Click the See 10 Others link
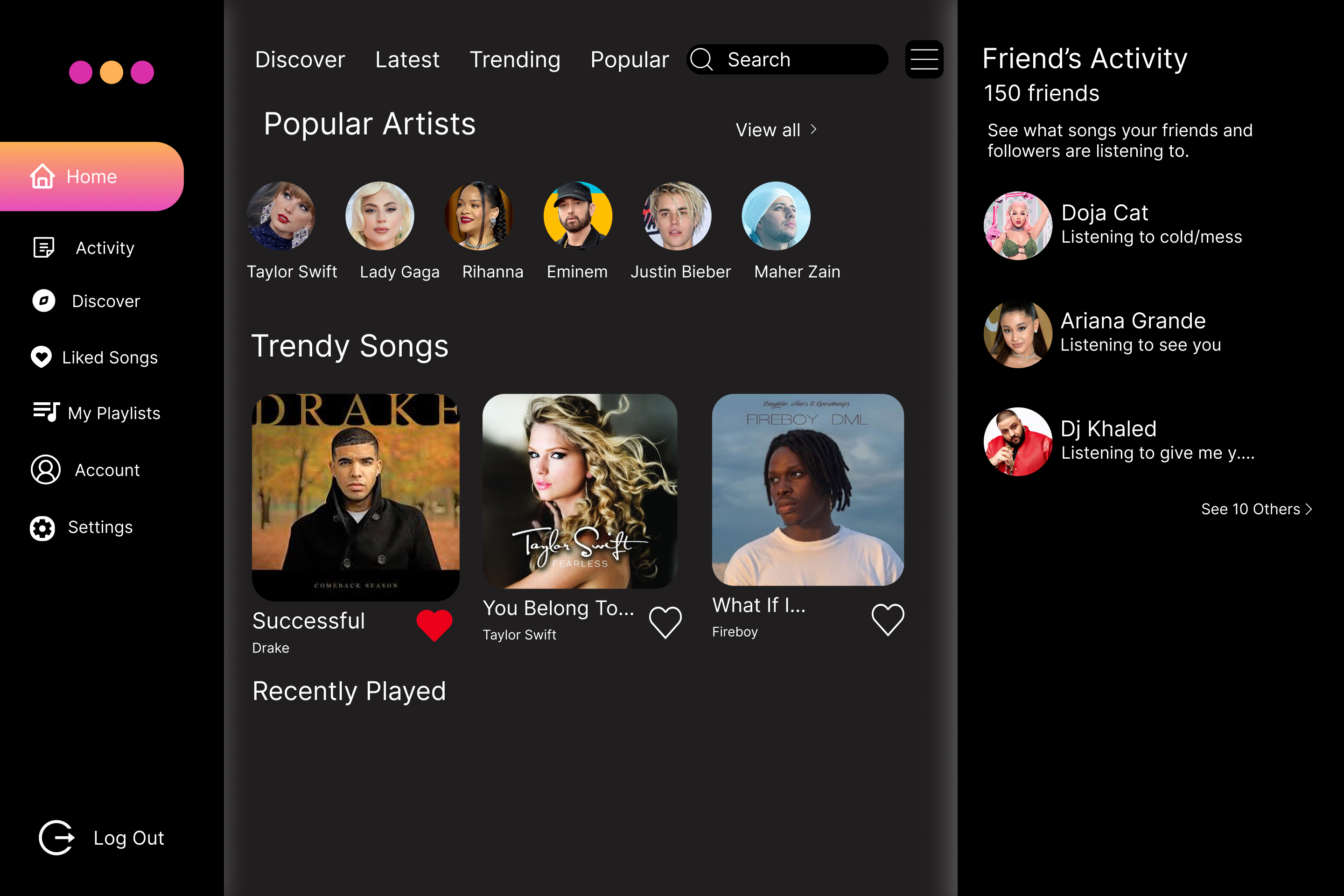Viewport: 1344px width, 896px height. [1250, 509]
